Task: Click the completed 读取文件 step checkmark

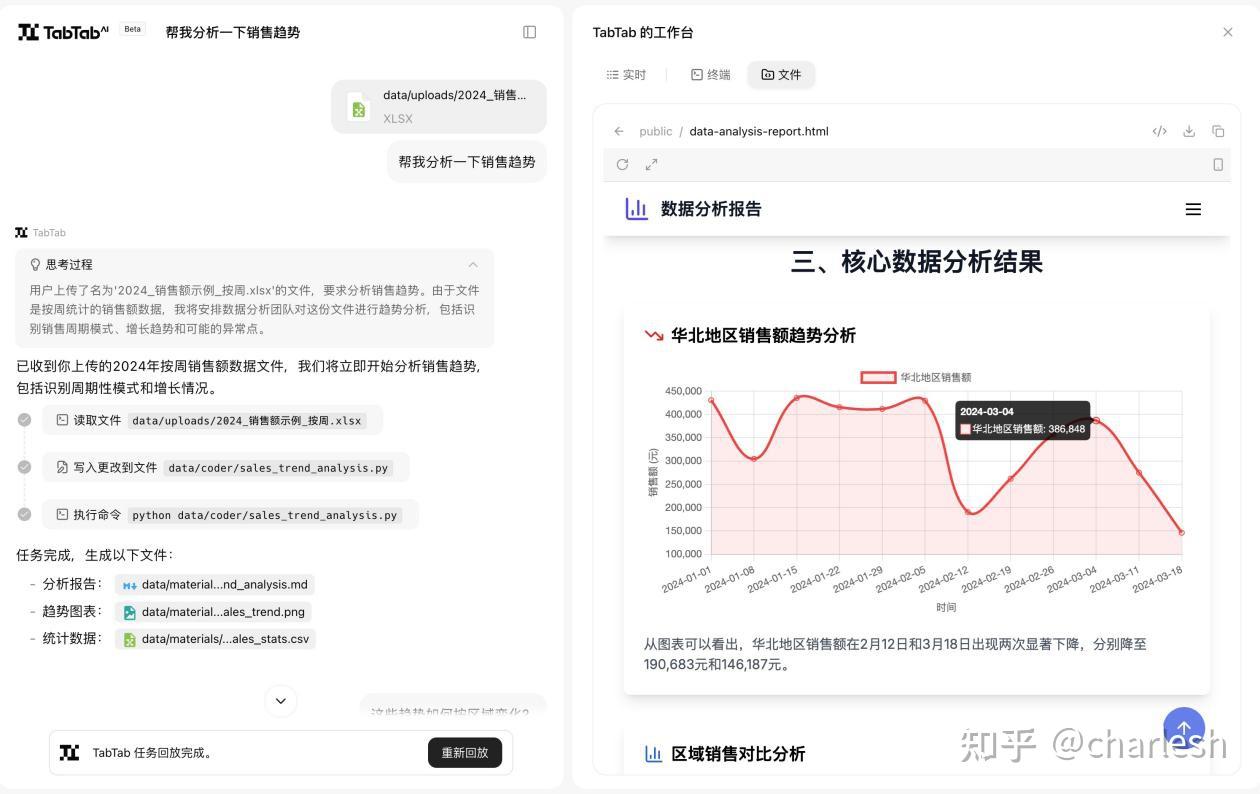Action: (24, 419)
